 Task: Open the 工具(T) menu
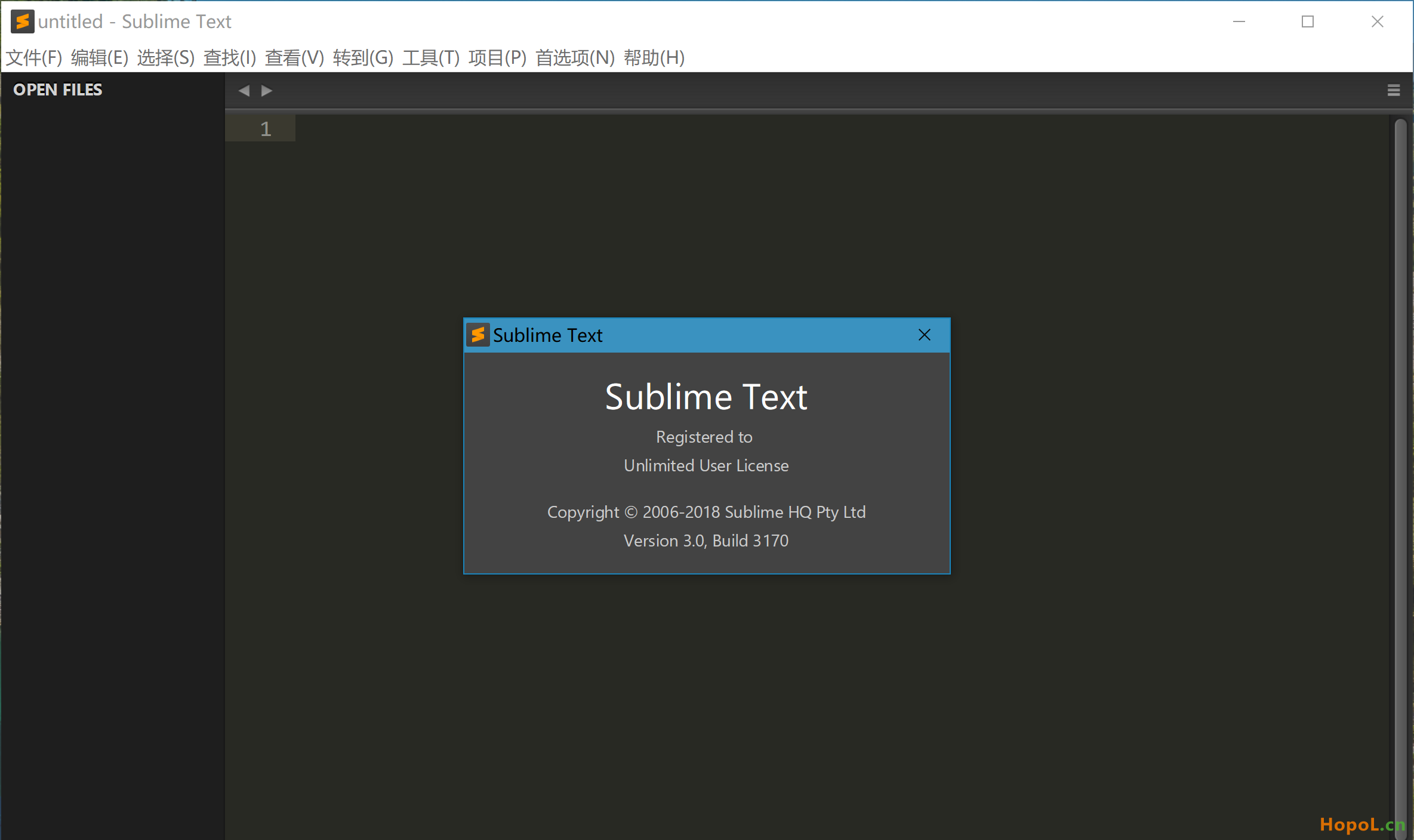click(431, 58)
